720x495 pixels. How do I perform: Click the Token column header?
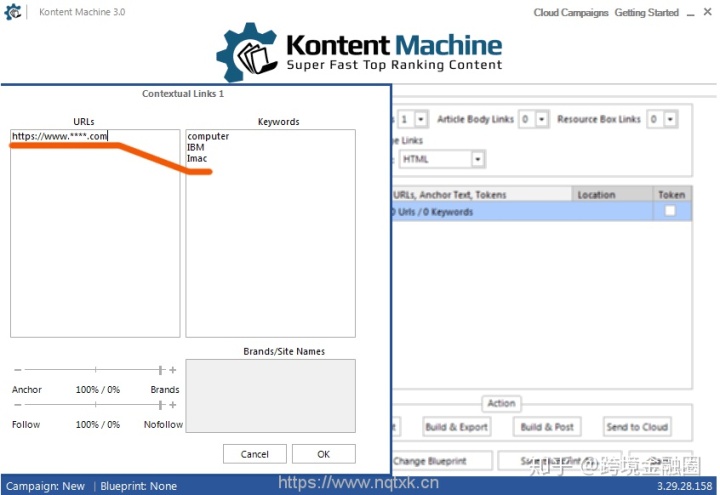(672, 195)
